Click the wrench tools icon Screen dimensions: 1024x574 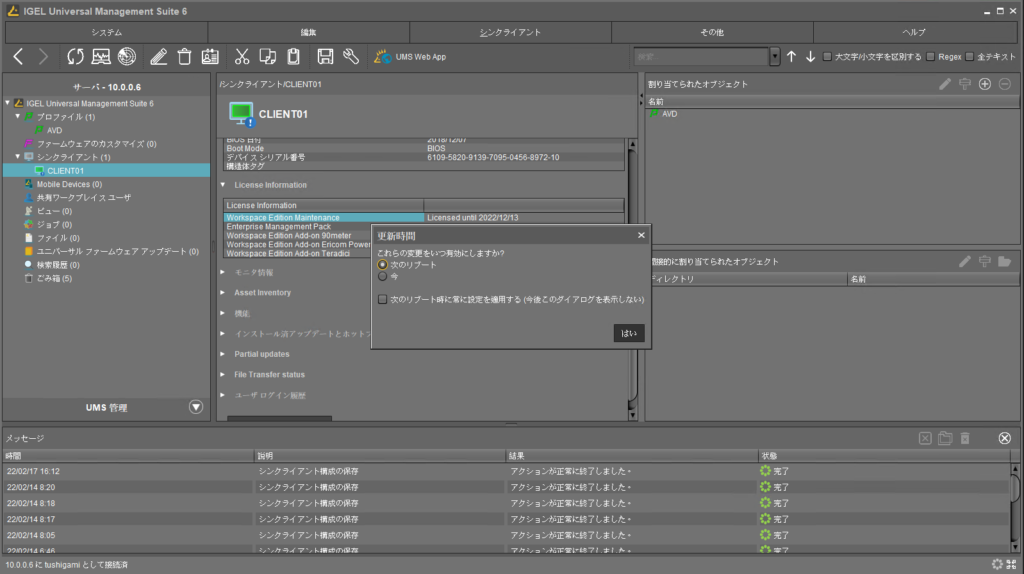tap(351, 57)
